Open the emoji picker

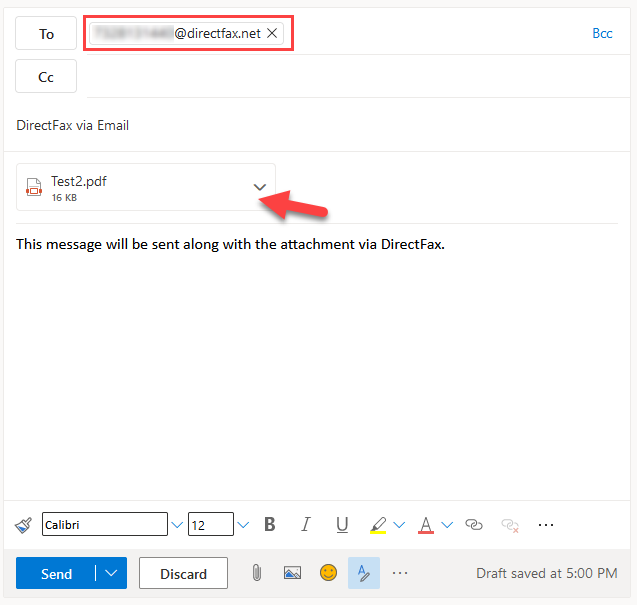[x=328, y=573]
